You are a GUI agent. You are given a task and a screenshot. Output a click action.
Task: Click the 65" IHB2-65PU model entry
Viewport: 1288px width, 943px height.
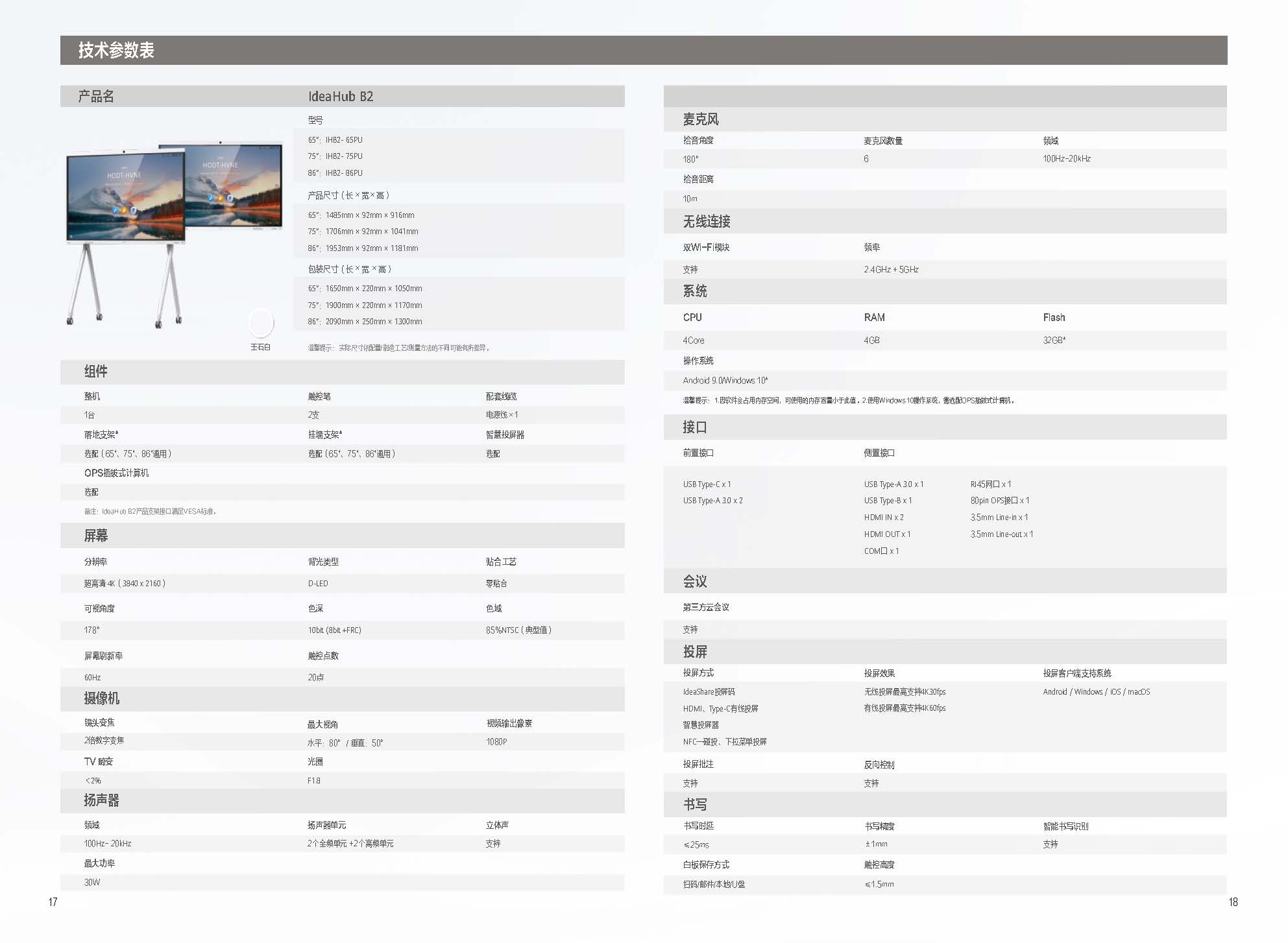click(x=335, y=140)
